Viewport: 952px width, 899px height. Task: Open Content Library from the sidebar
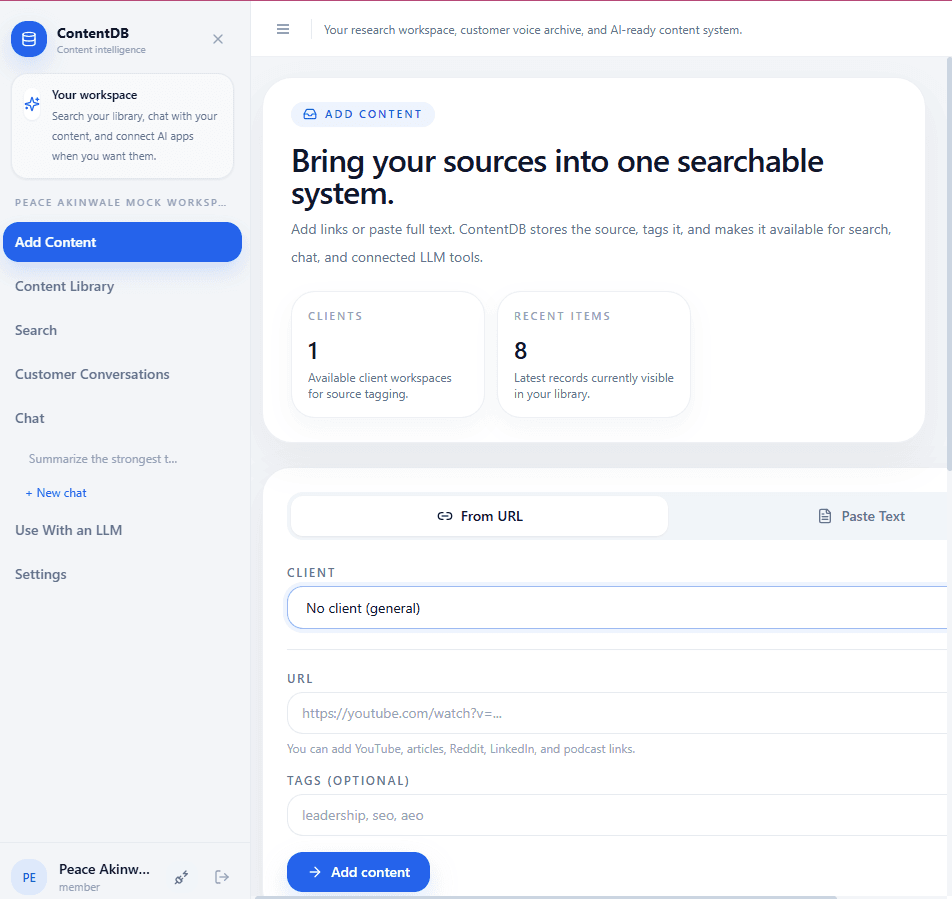64,286
